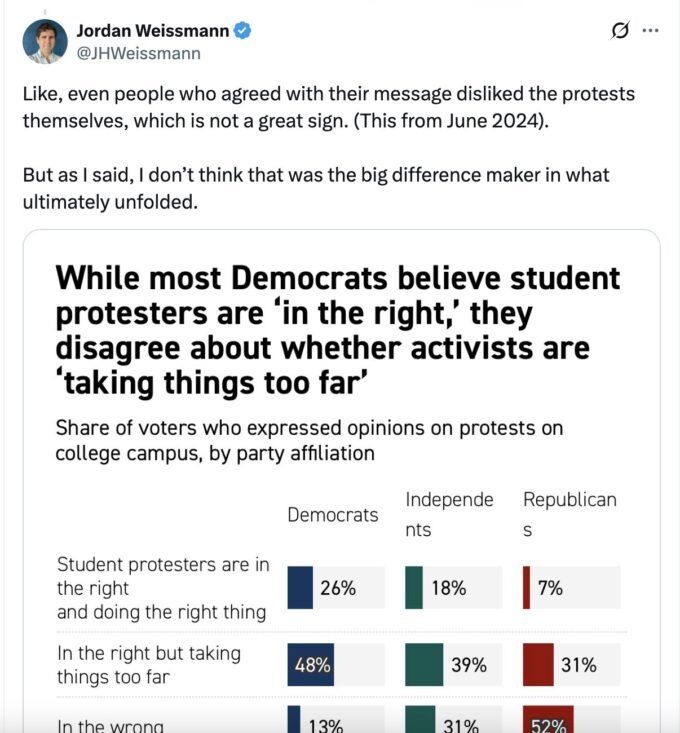Image resolution: width=680 pixels, height=733 pixels.
Task: Click the chart subtitle about share of voters
Action: point(309,440)
